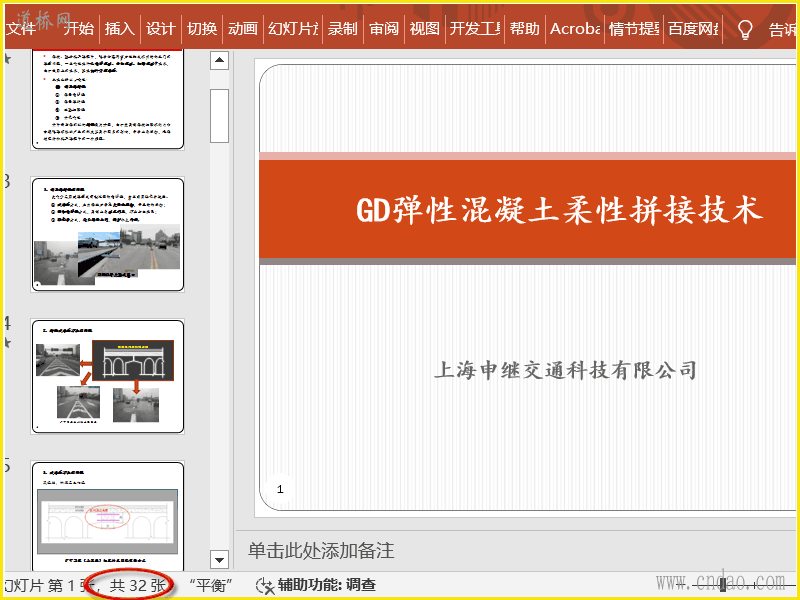Click the thumbnail pane scroll down arrow
Screen dimensions: 800x600
point(219,560)
